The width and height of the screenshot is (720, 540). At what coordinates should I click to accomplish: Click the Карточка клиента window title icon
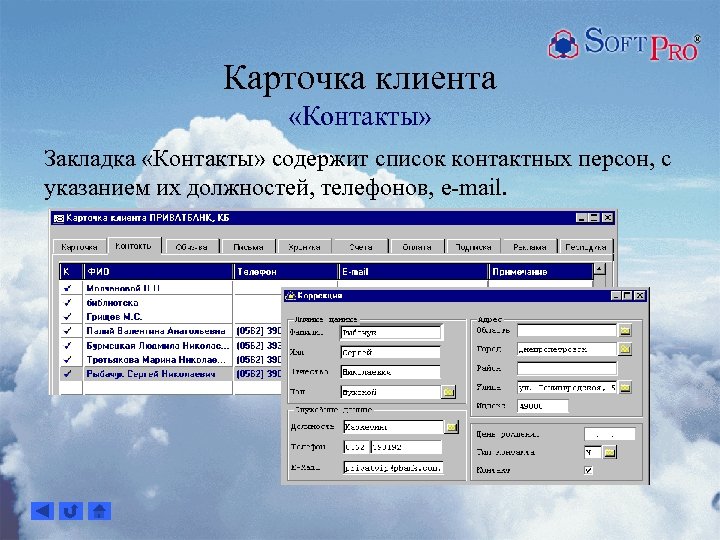(59, 218)
